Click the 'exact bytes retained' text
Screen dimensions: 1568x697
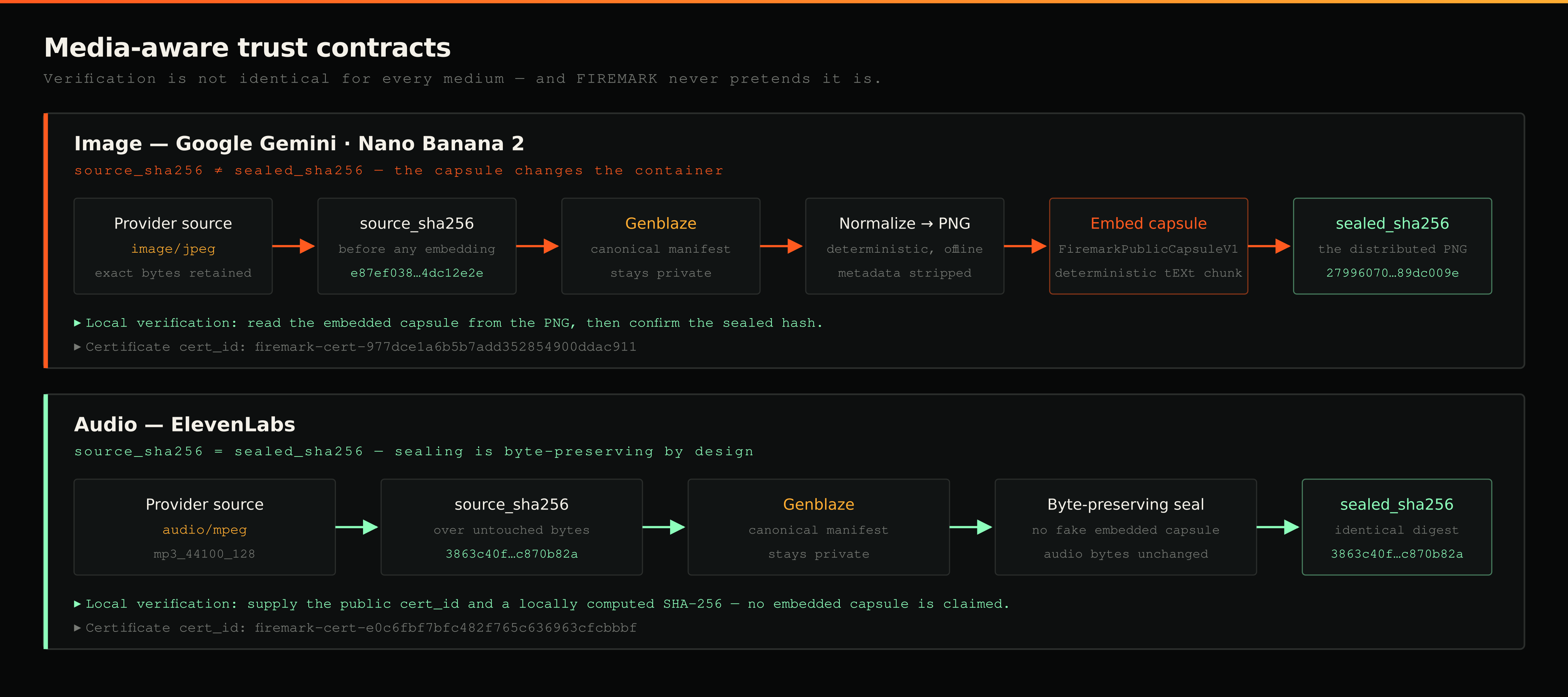click(173, 273)
